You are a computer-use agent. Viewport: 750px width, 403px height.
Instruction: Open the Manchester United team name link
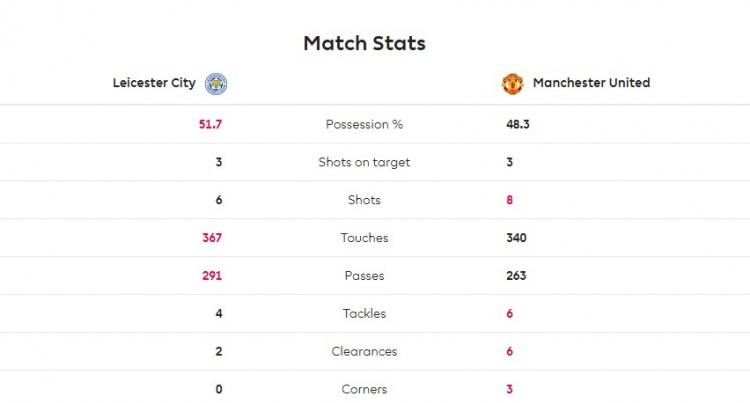591,83
